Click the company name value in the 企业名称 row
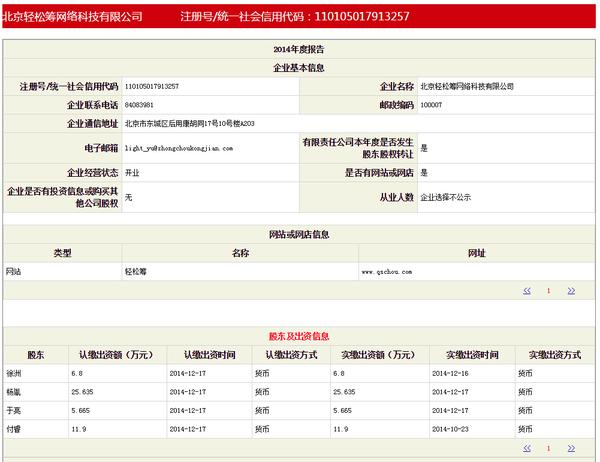This screenshot has width=600, height=462. pos(467,87)
